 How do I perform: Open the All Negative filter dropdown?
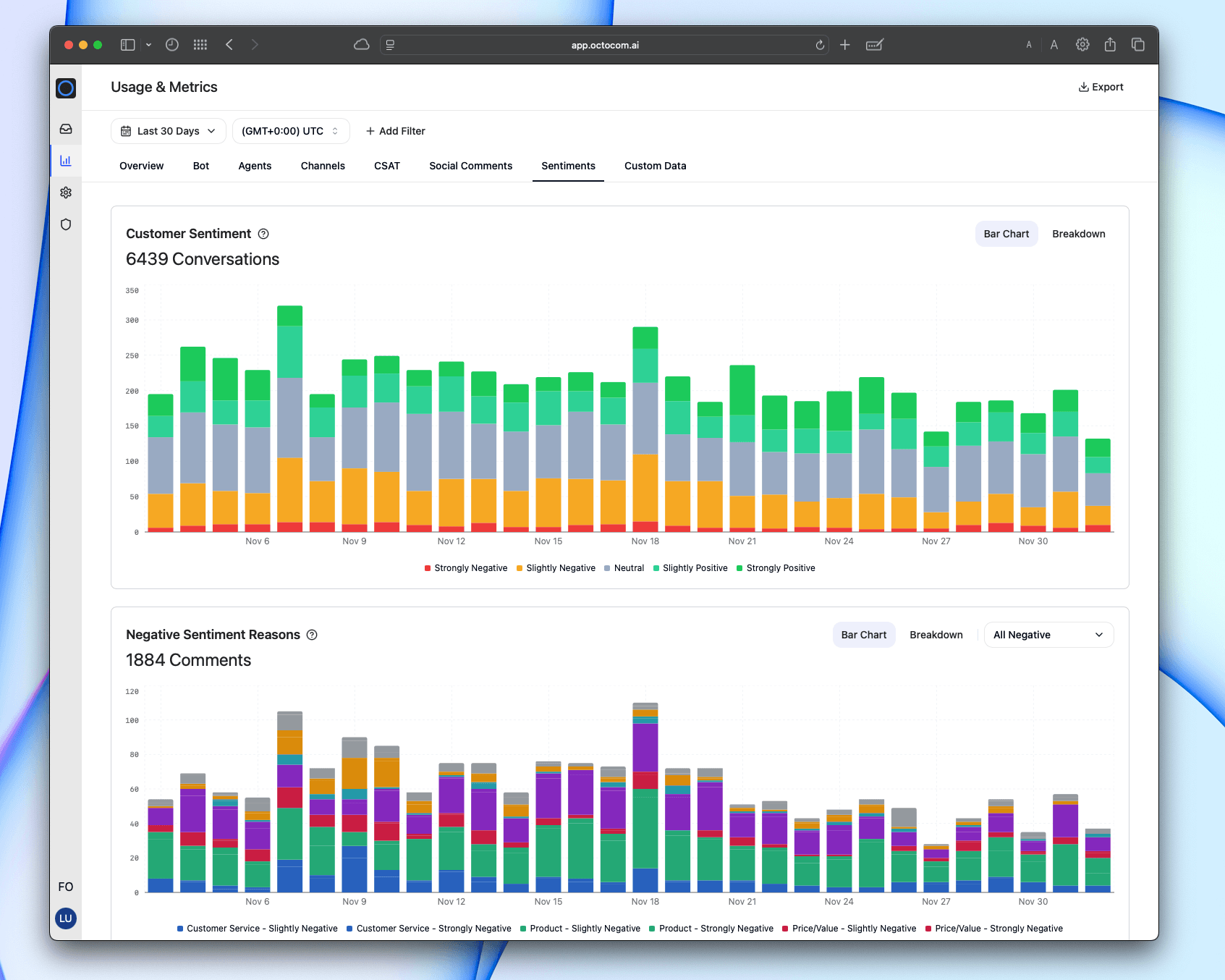coord(1048,635)
